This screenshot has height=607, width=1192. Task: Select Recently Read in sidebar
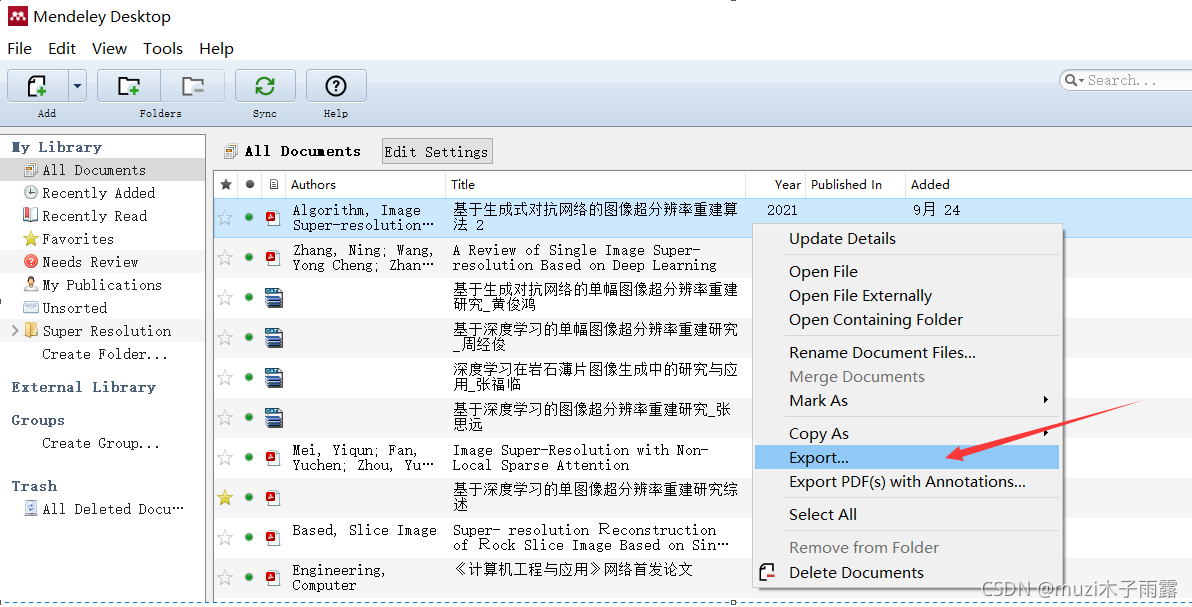coord(94,215)
